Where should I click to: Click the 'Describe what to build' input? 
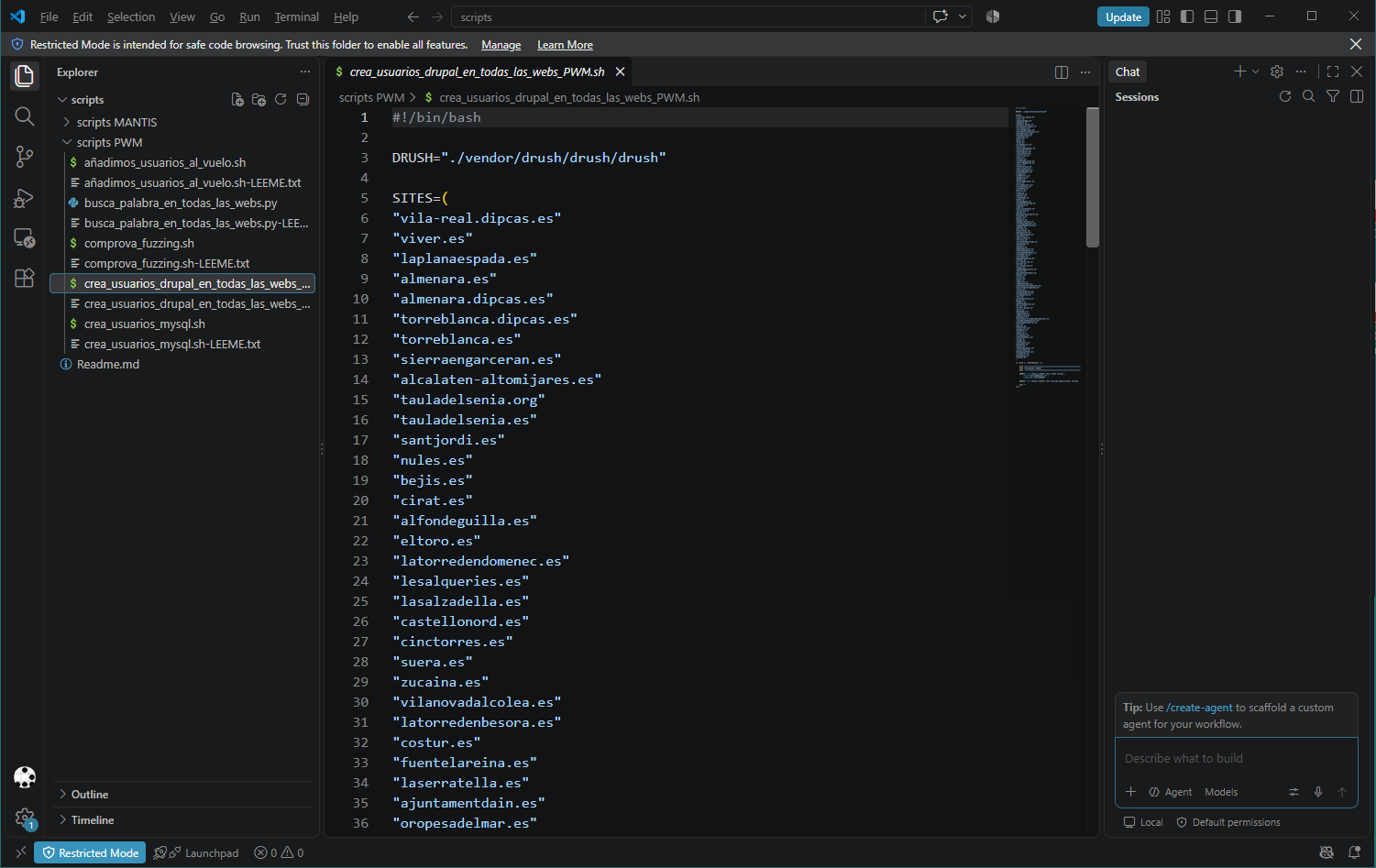(x=1236, y=759)
